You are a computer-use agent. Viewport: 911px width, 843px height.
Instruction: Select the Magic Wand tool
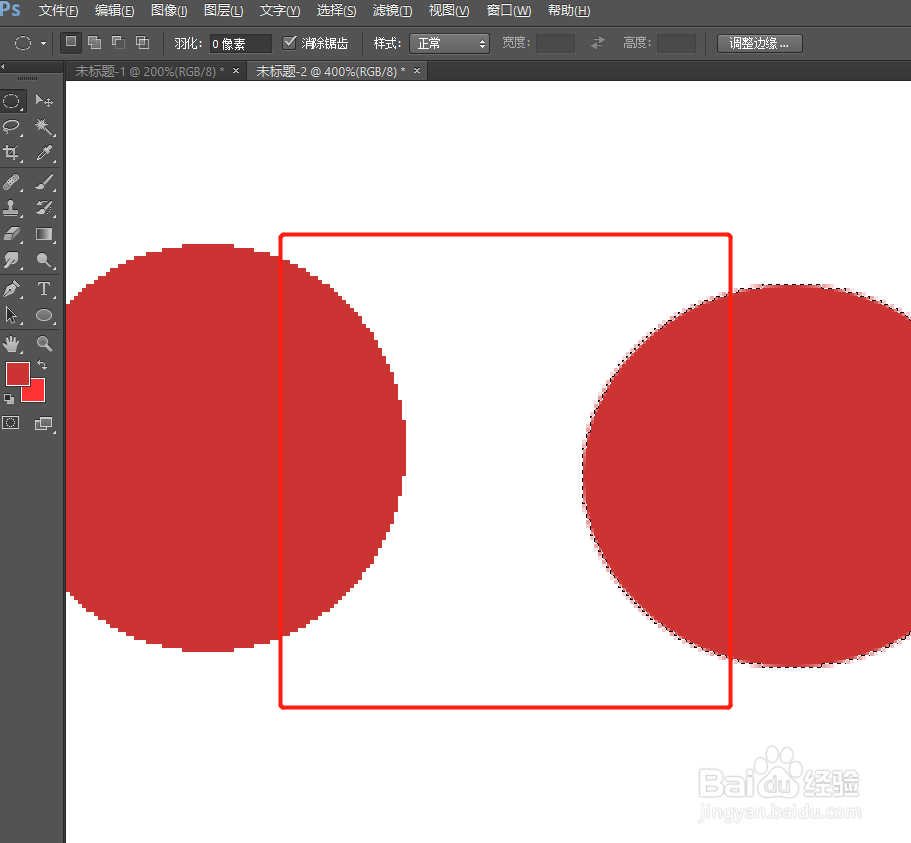44,127
